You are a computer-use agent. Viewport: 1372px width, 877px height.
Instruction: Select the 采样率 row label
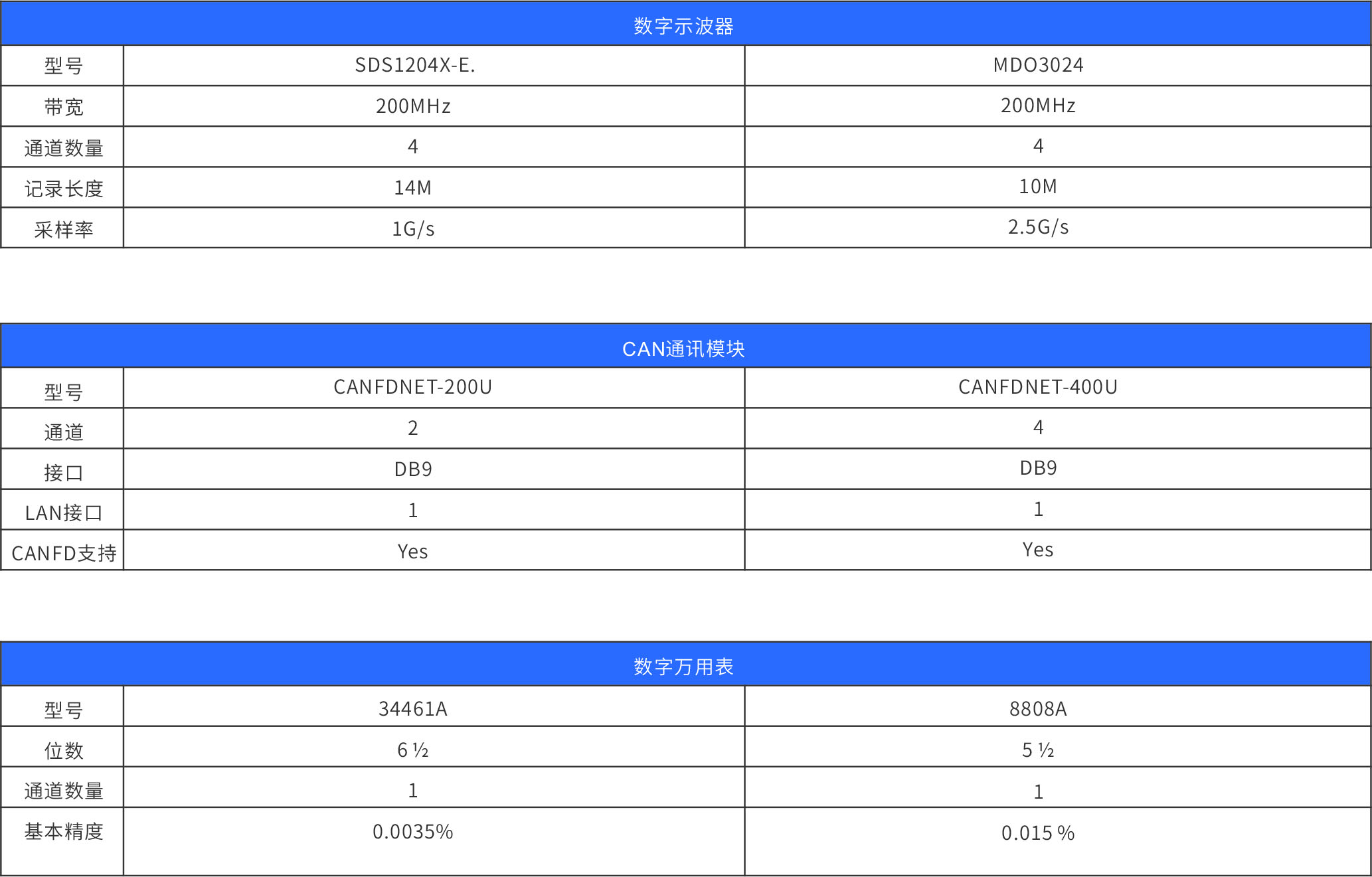(63, 230)
